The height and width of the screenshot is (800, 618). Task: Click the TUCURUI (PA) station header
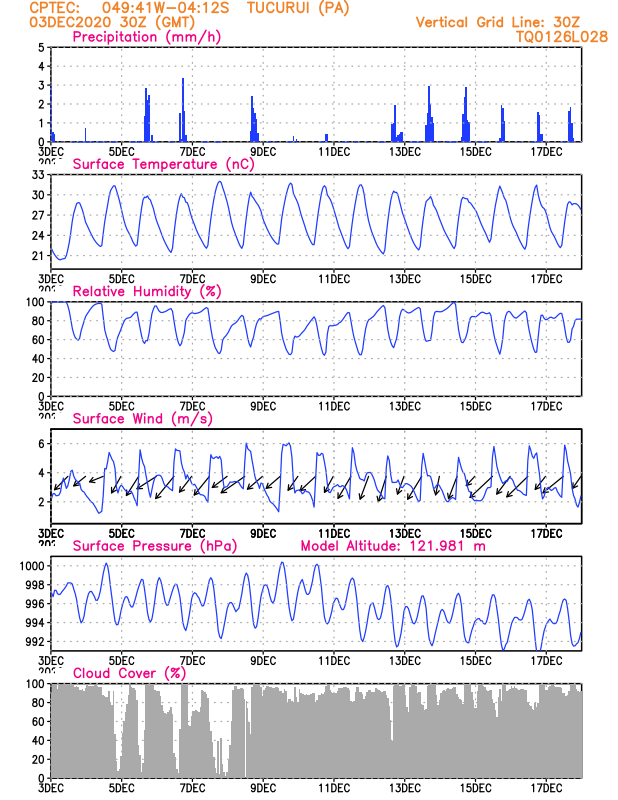[298, 9]
